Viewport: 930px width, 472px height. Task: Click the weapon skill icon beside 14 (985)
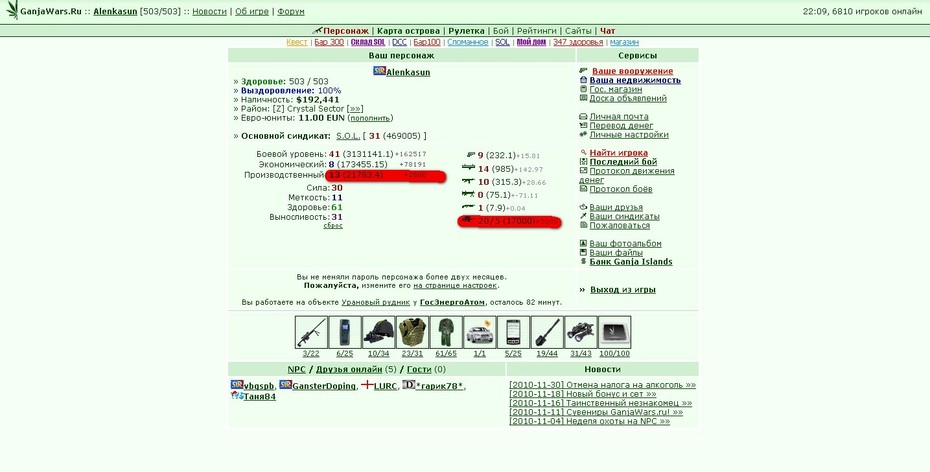click(469, 168)
